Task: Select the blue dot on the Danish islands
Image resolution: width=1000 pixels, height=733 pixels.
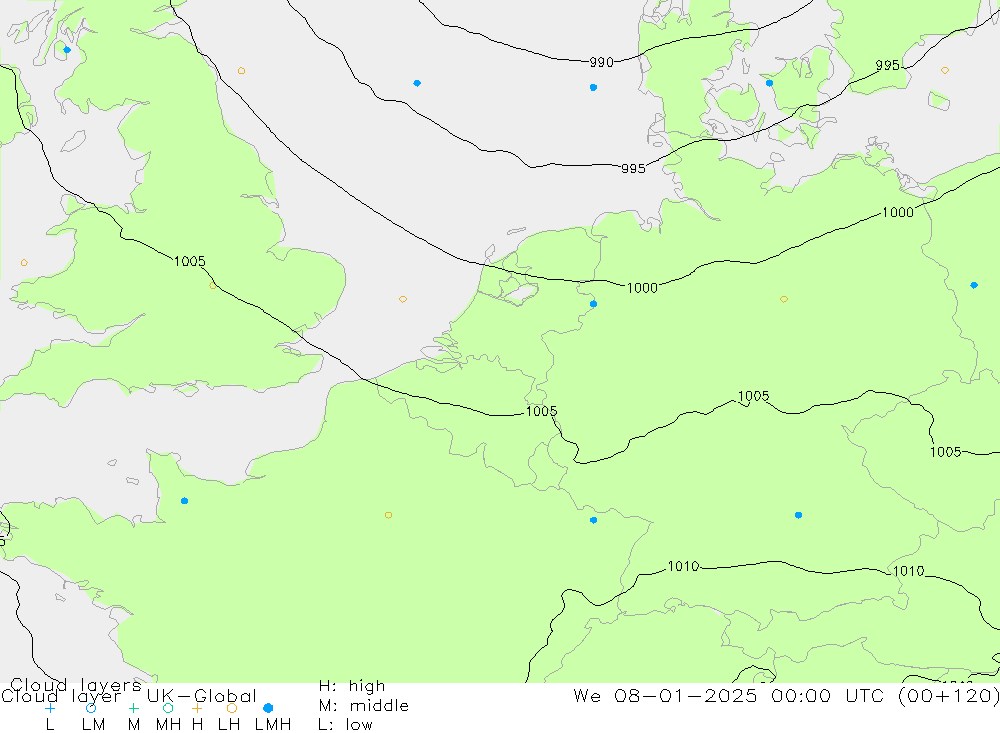Action: [x=769, y=83]
